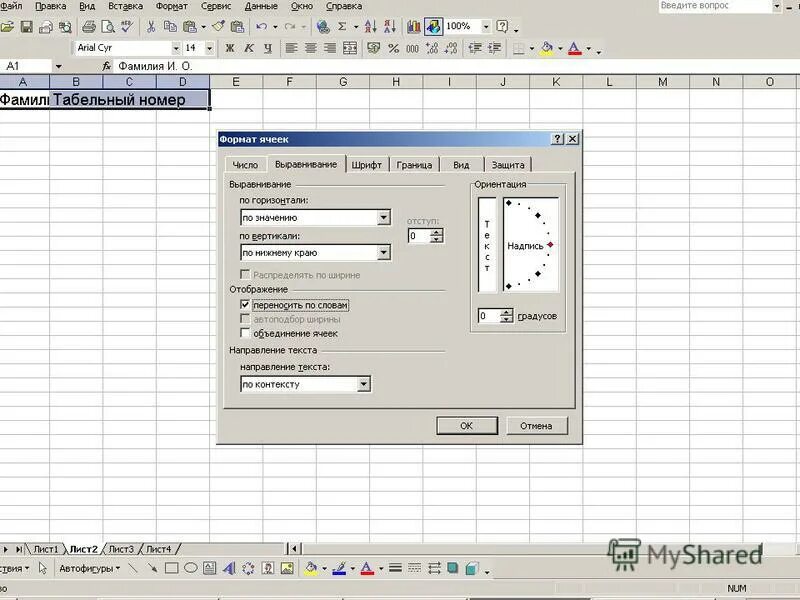Click the Undo arrow icon
800x600 pixels.
[261, 27]
